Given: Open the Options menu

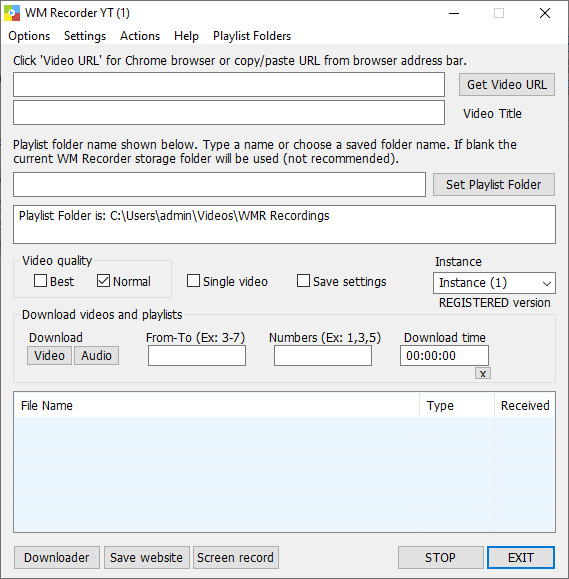Looking at the screenshot, I should [29, 36].
